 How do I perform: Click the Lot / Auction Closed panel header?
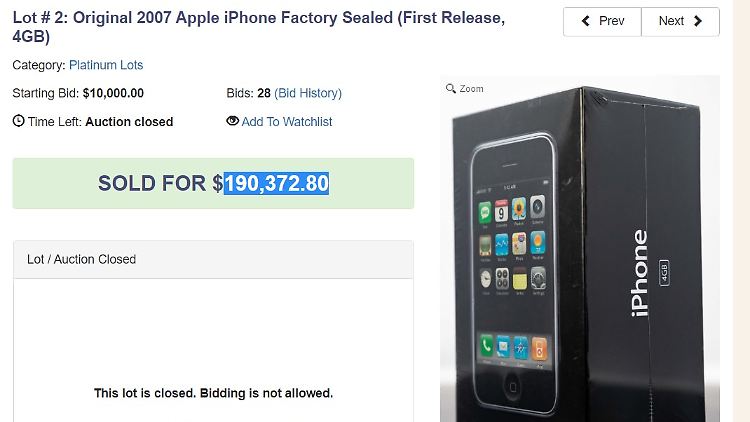point(213,259)
